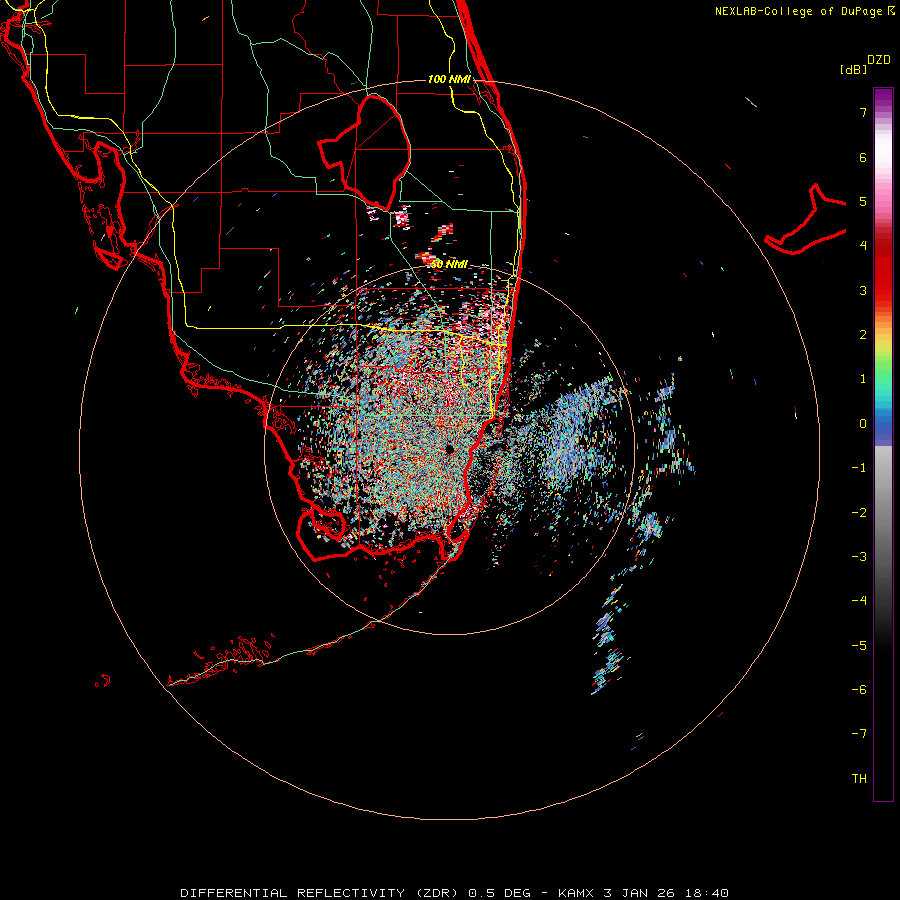Screen dimensions: 900x900
Task: Click the 4 value on the color scale
Action: pyautogui.click(x=863, y=246)
